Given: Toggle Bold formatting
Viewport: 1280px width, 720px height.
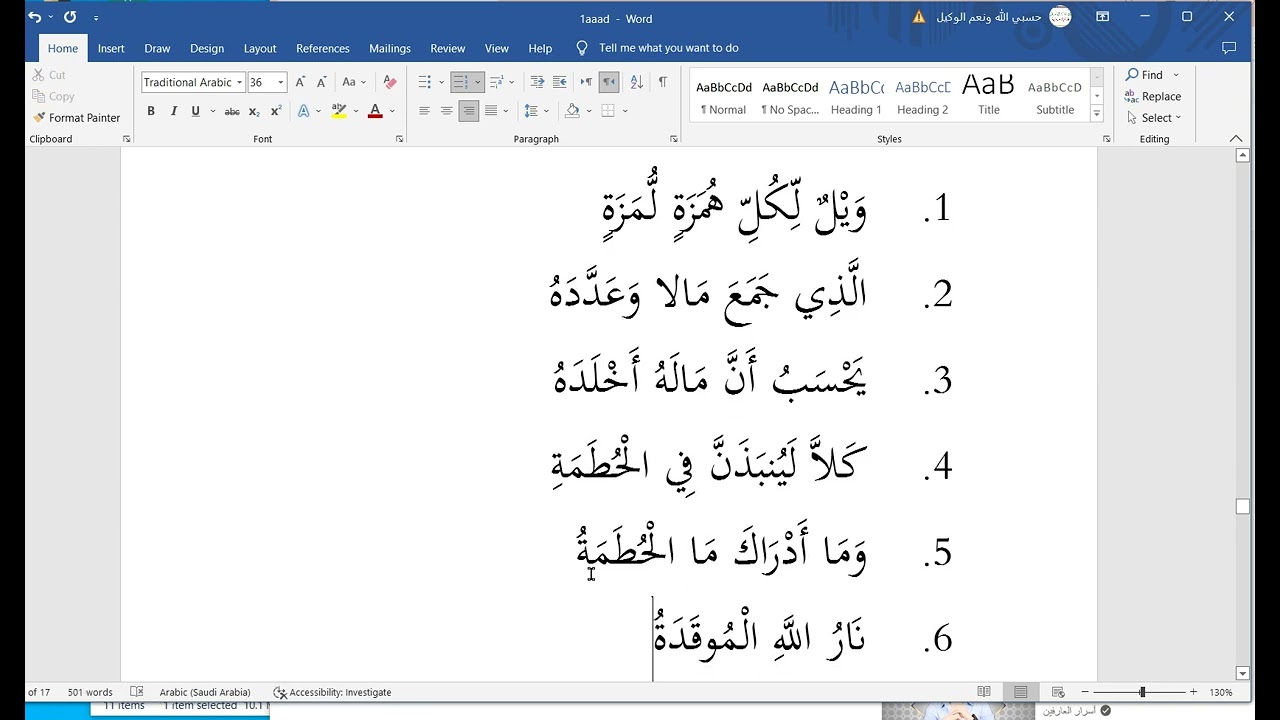Looking at the screenshot, I should click(151, 111).
